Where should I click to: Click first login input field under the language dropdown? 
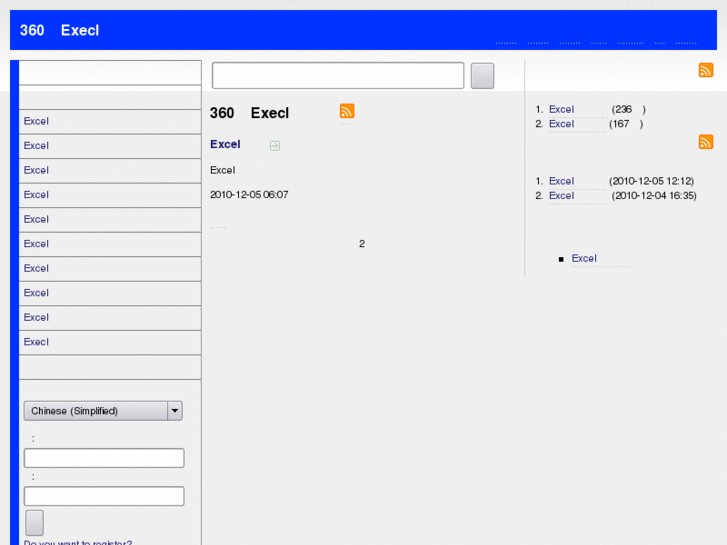[104, 458]
